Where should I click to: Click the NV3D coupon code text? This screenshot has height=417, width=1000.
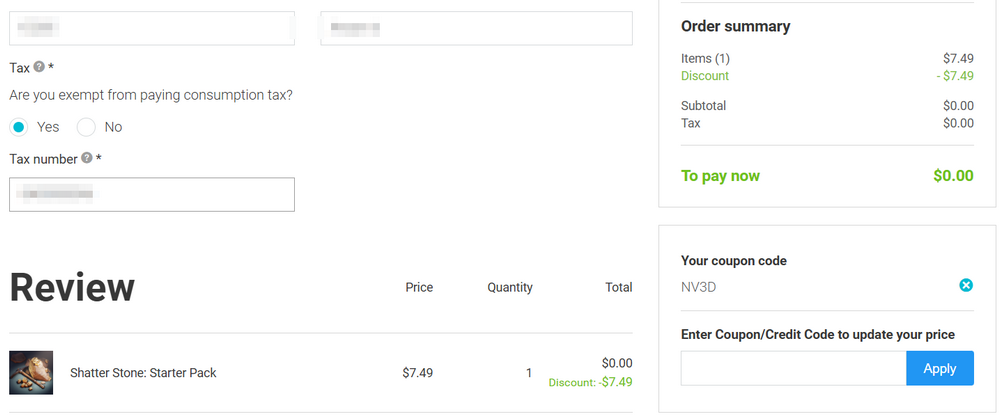(699, 287)
